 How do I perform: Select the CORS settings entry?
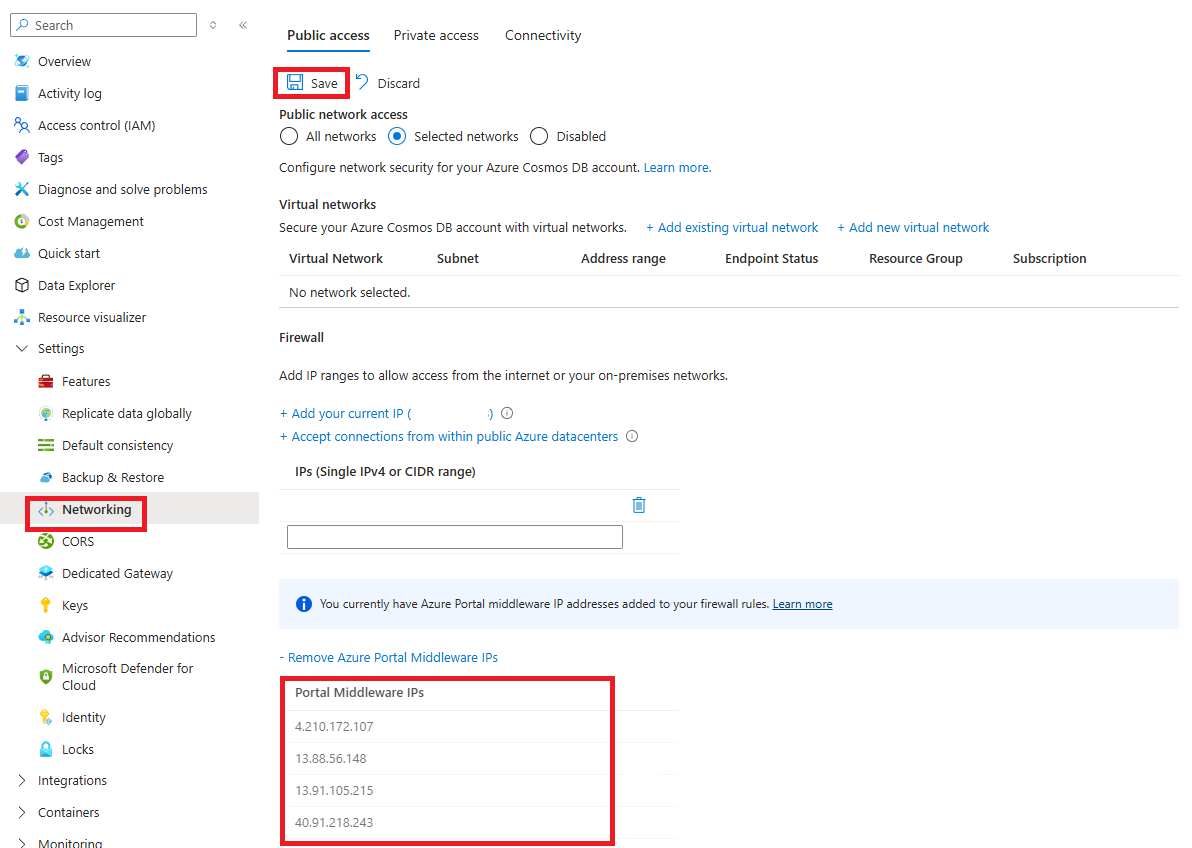tap(78, 541)
